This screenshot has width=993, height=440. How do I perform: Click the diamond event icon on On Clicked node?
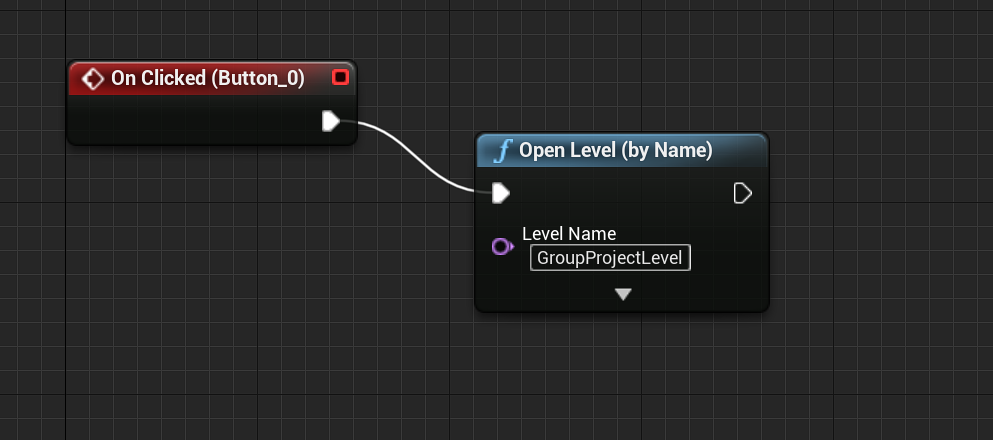[x=93, y=79]
